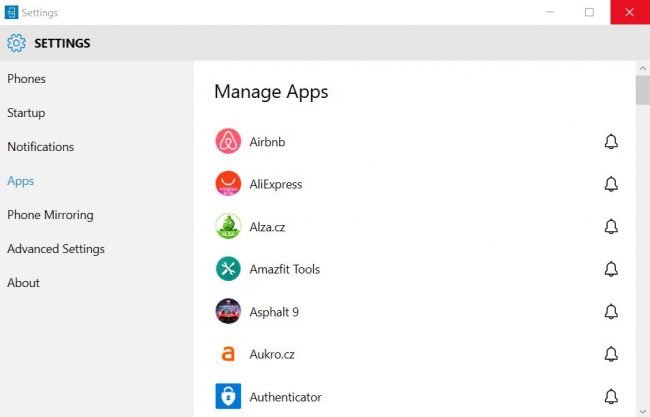650x417 pixels.
Task: Click the Airbnb app icon
Action: pos(228,141)
